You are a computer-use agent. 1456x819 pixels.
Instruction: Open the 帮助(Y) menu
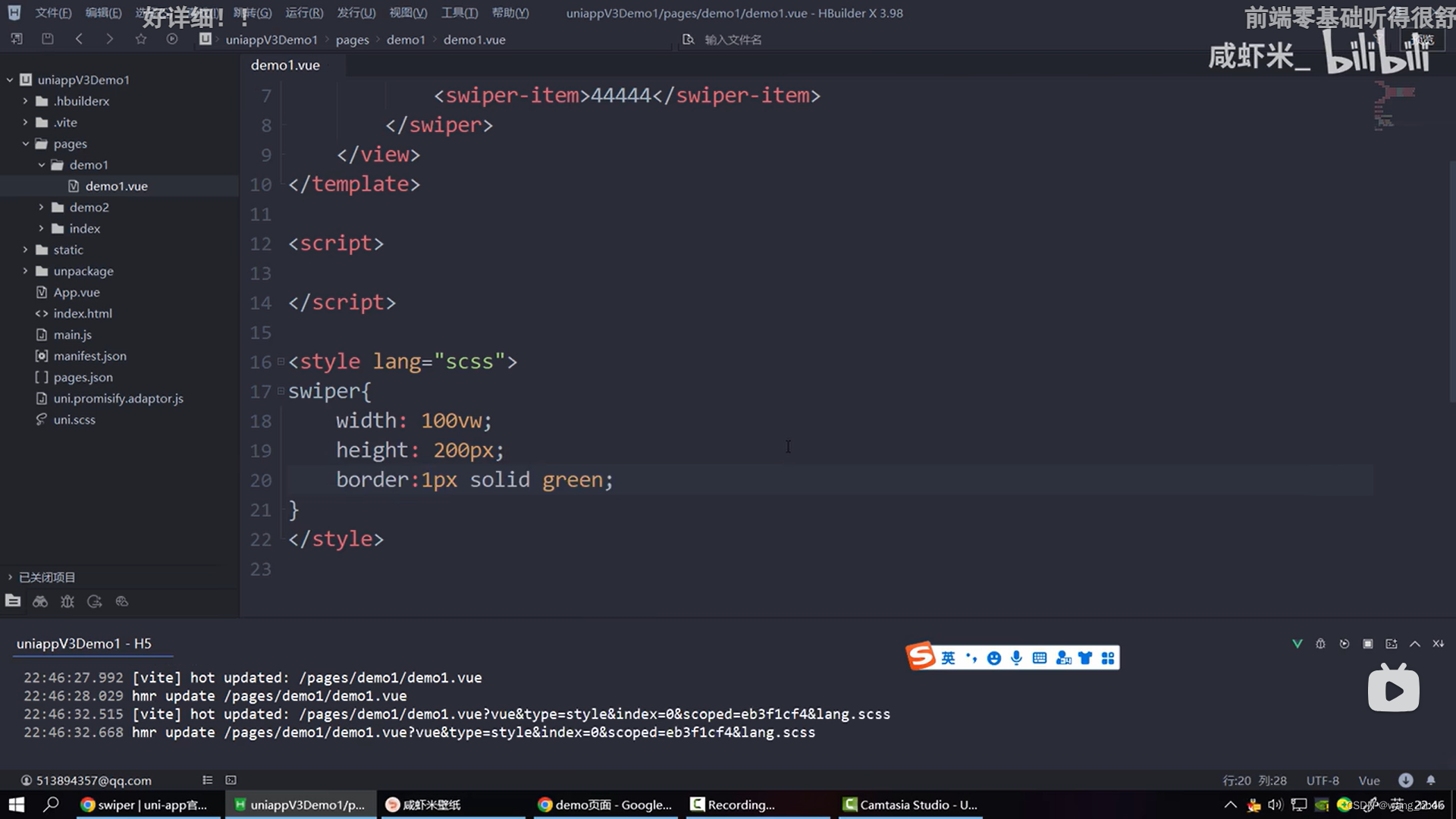[x=510, y=13]
